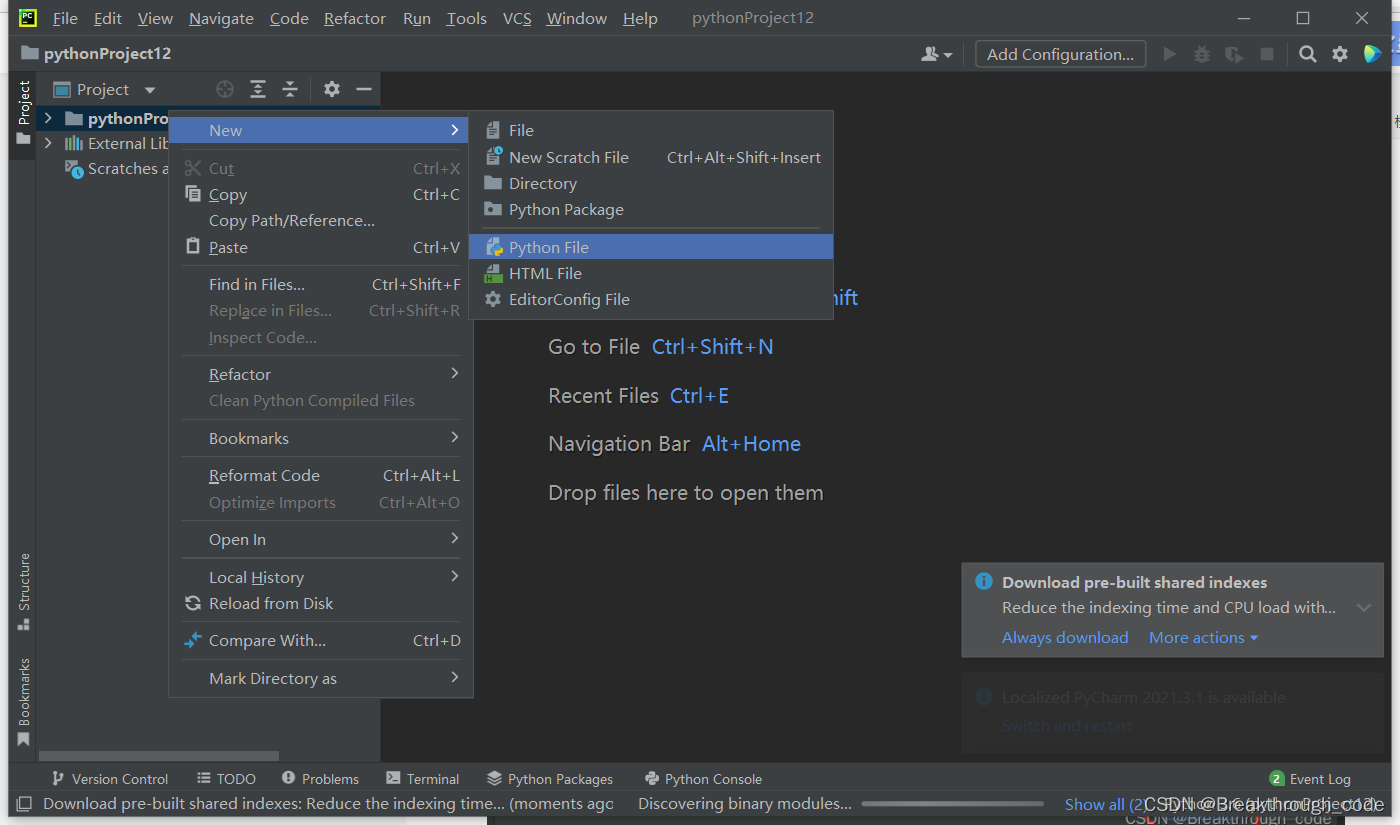Choose Reformat Code in context menu

[x=321, y=475]
